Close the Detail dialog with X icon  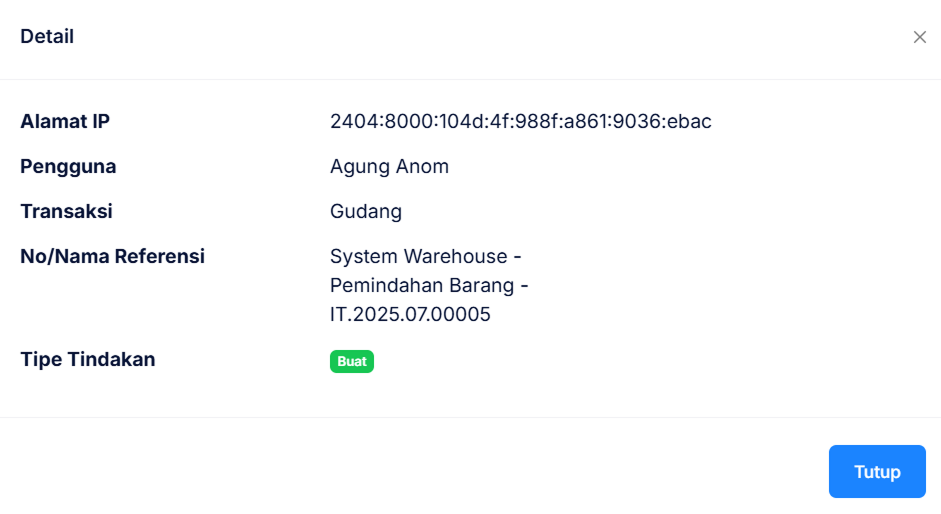pyautogui.click(x=920, y=37)
